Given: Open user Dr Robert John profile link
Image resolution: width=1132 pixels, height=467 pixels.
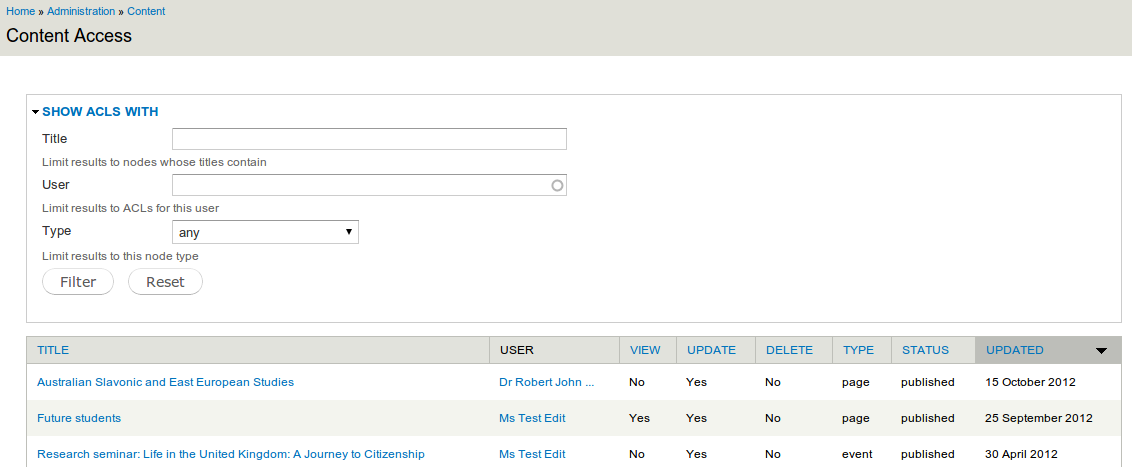Looking at the screenshot, I should 547,382.
